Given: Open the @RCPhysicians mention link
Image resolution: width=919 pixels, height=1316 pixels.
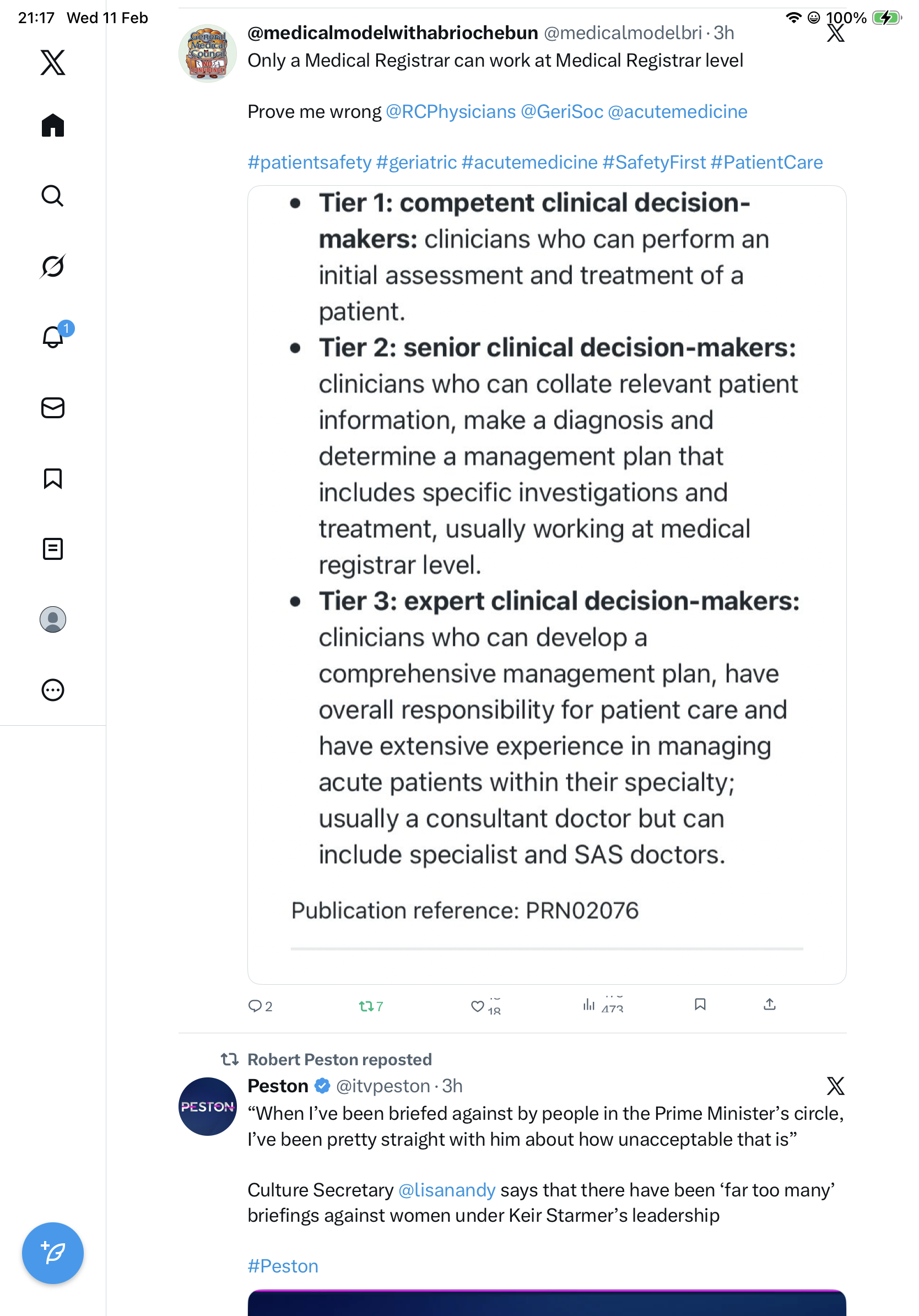Looking at the screenshot, I should [450, 112].
